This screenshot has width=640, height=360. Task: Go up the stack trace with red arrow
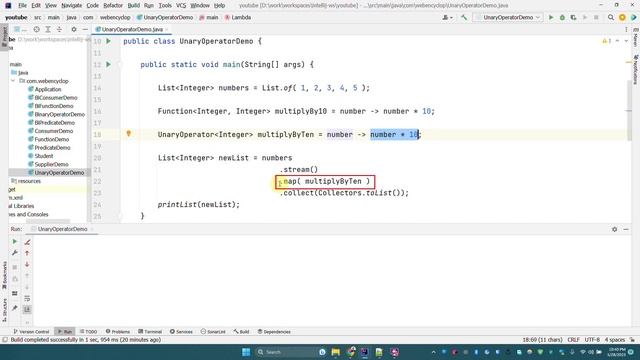[x=27, y=253]
